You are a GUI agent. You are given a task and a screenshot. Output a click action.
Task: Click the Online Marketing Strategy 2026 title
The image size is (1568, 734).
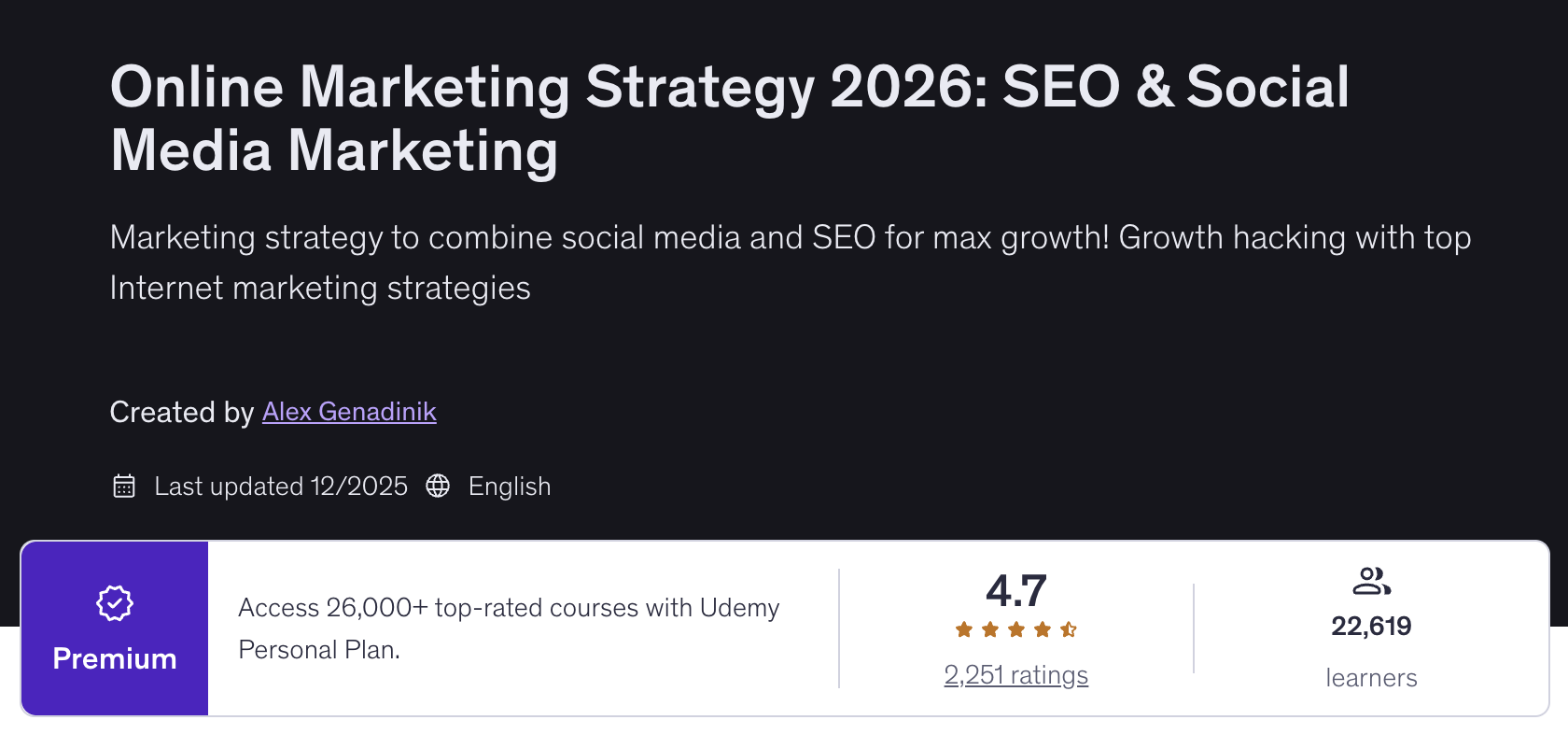pyautogui.click(x=729, y=118)
